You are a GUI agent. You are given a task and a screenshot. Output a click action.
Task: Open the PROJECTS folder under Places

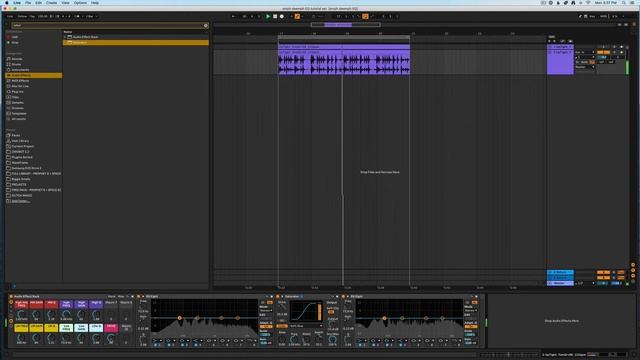click(19, 184)
